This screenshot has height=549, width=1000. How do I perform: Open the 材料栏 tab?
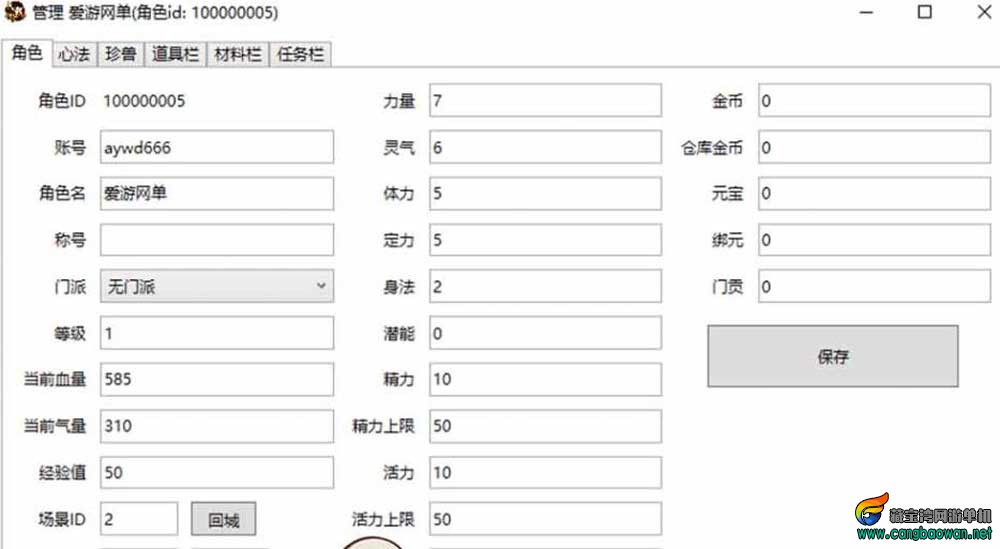(238, 54)
